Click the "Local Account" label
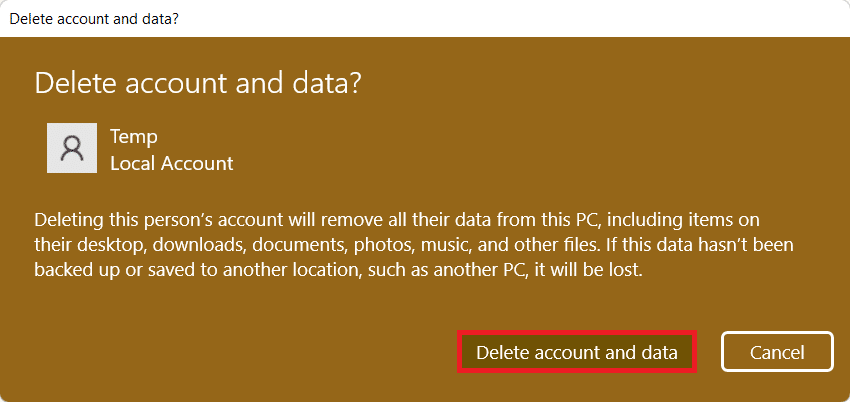This screenshot has height=402, width=850. (x=171, y=162)
